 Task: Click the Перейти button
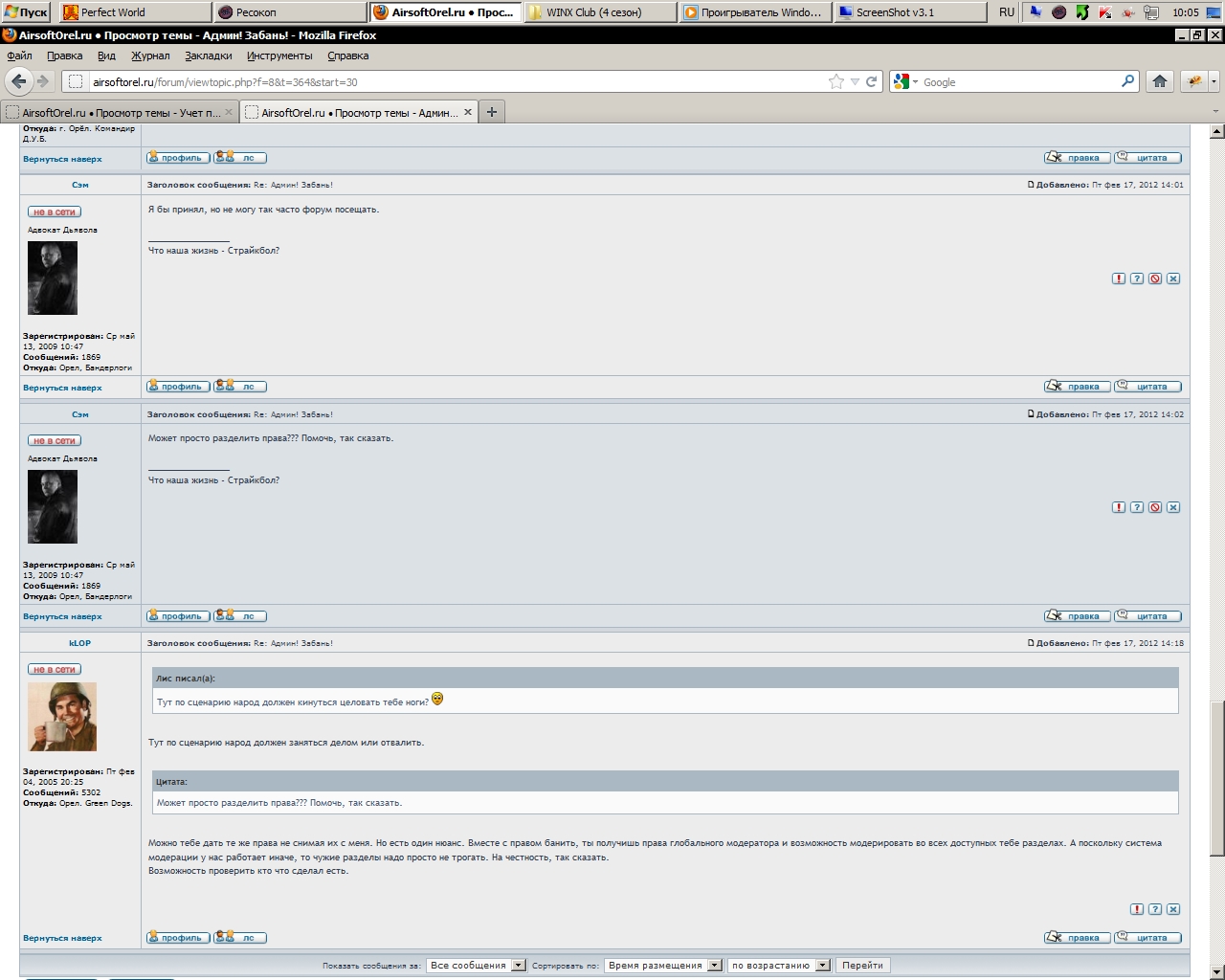(x=862, y=965)
